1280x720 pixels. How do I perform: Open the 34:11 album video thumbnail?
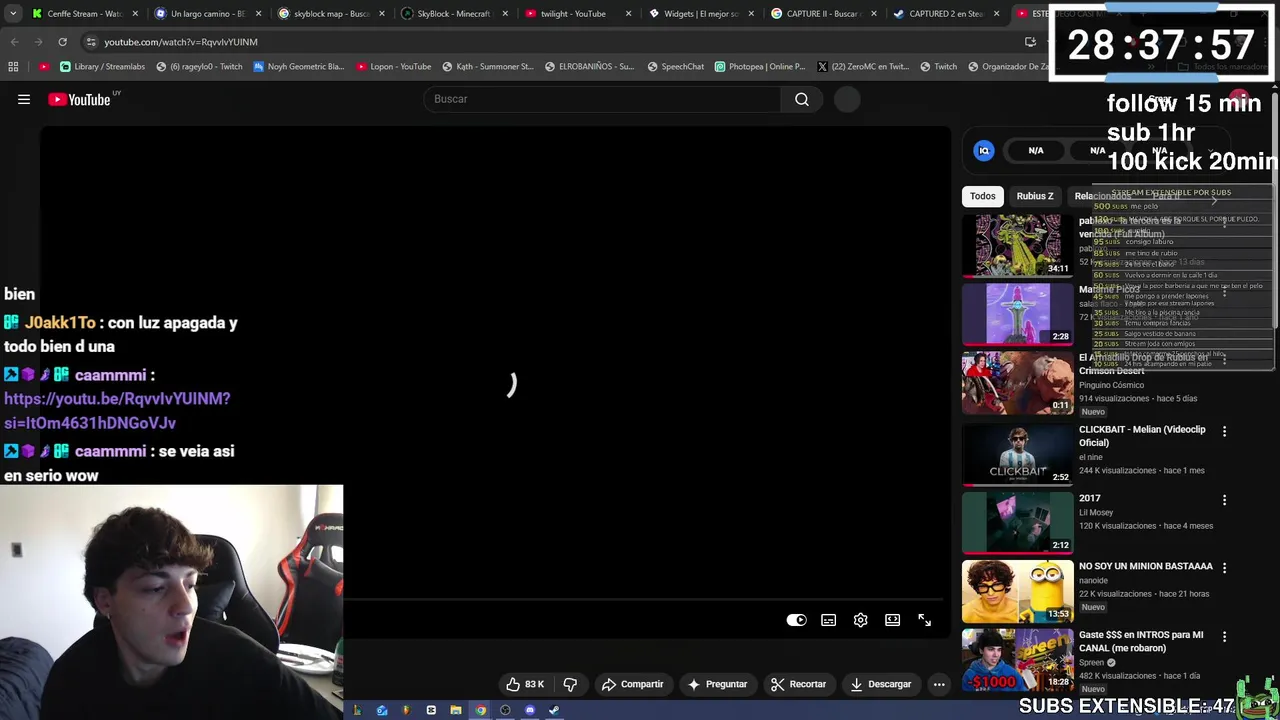click(x=1017, y=245)
